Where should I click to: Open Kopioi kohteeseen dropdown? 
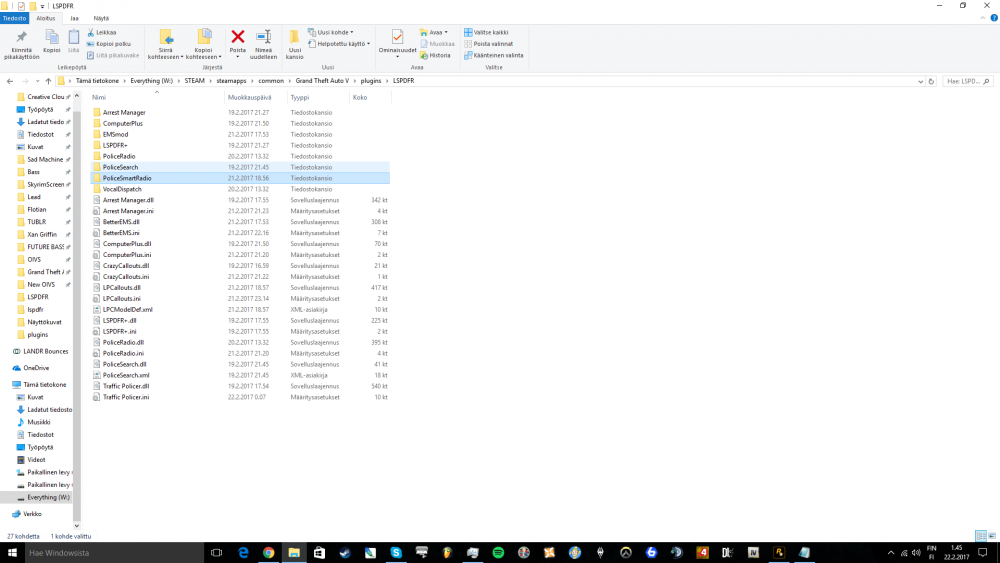point(203,45)
